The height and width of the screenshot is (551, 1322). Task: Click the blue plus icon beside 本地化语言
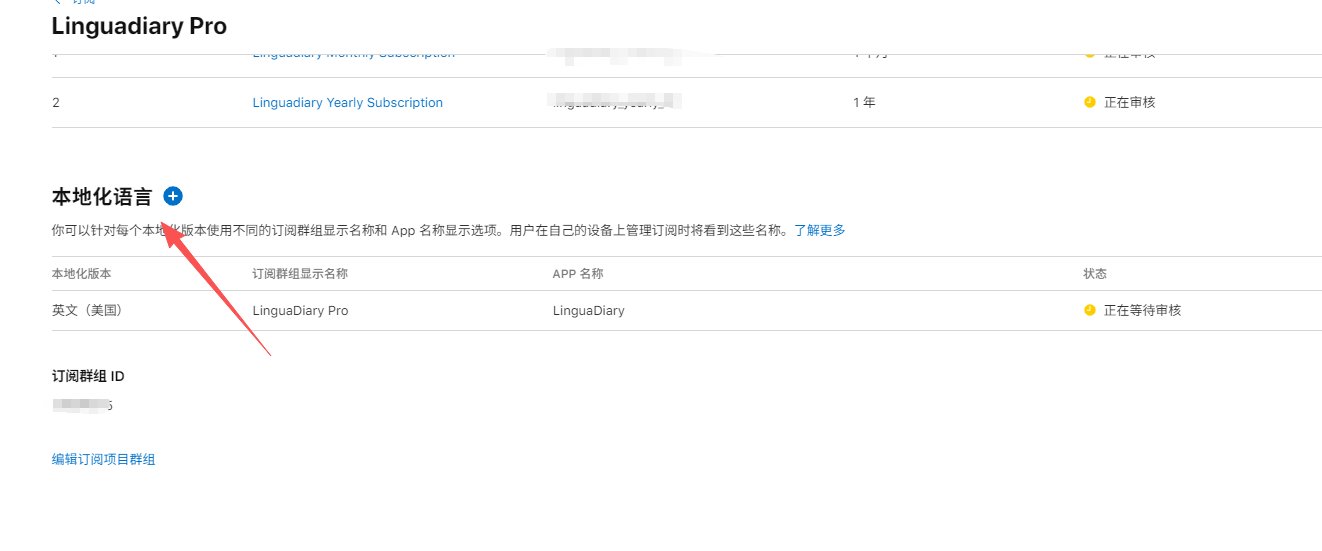(x=173, y=196)
